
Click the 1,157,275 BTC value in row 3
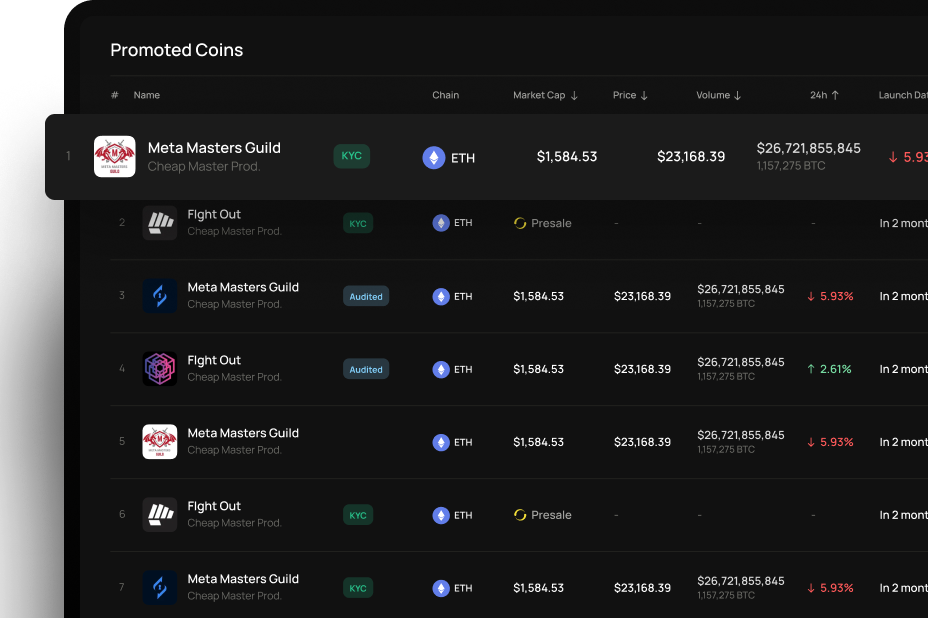click(726, 304)
